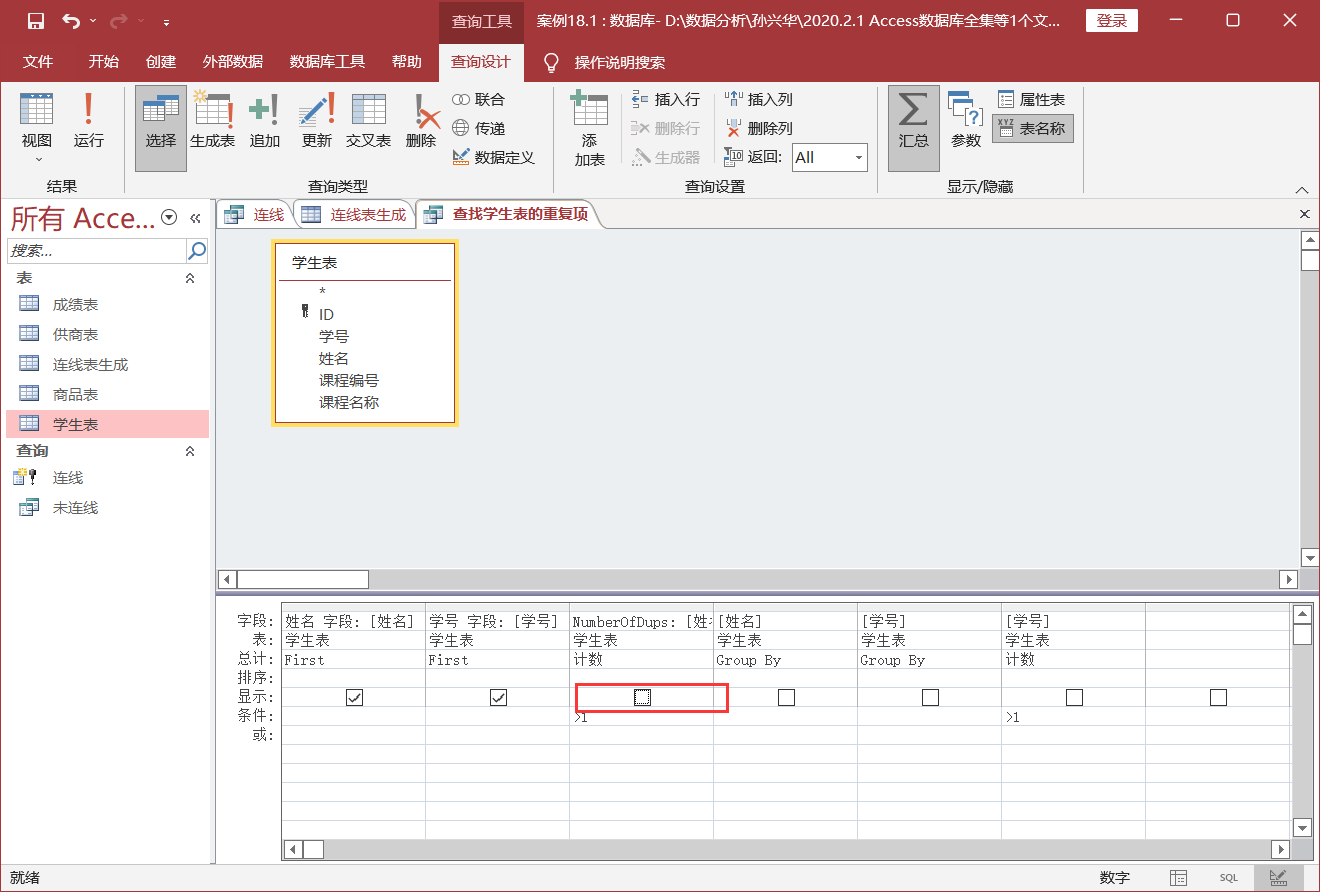1320x892 pixels.
Task: Click the 搜索 navigation search field
Action: coord(97,250)
